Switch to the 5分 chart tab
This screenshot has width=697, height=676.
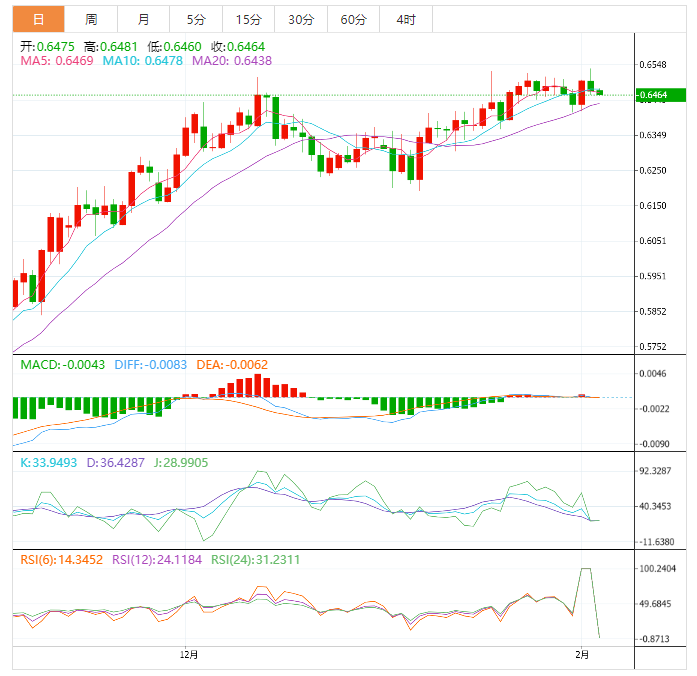click(196, 19)
